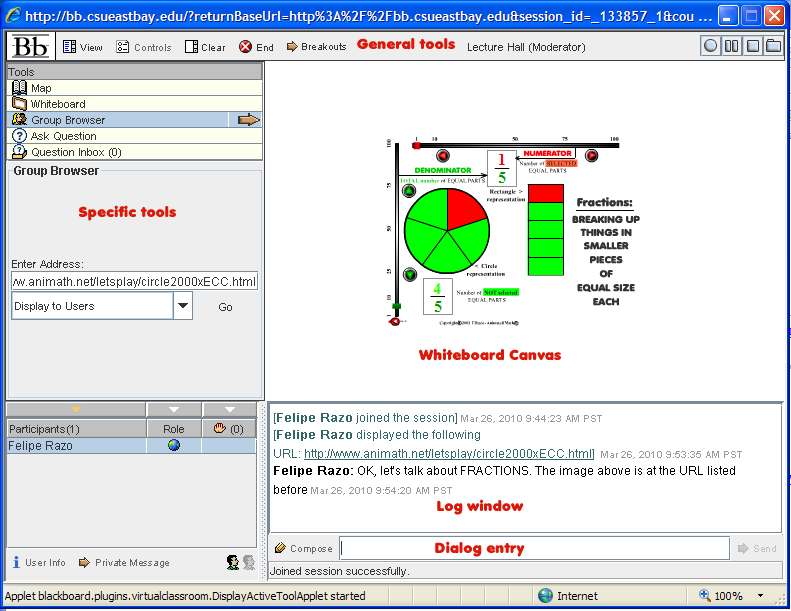The image size is (791, 611).
Task: Expand the Participants column sort arrow
Action: pos(76,410)
